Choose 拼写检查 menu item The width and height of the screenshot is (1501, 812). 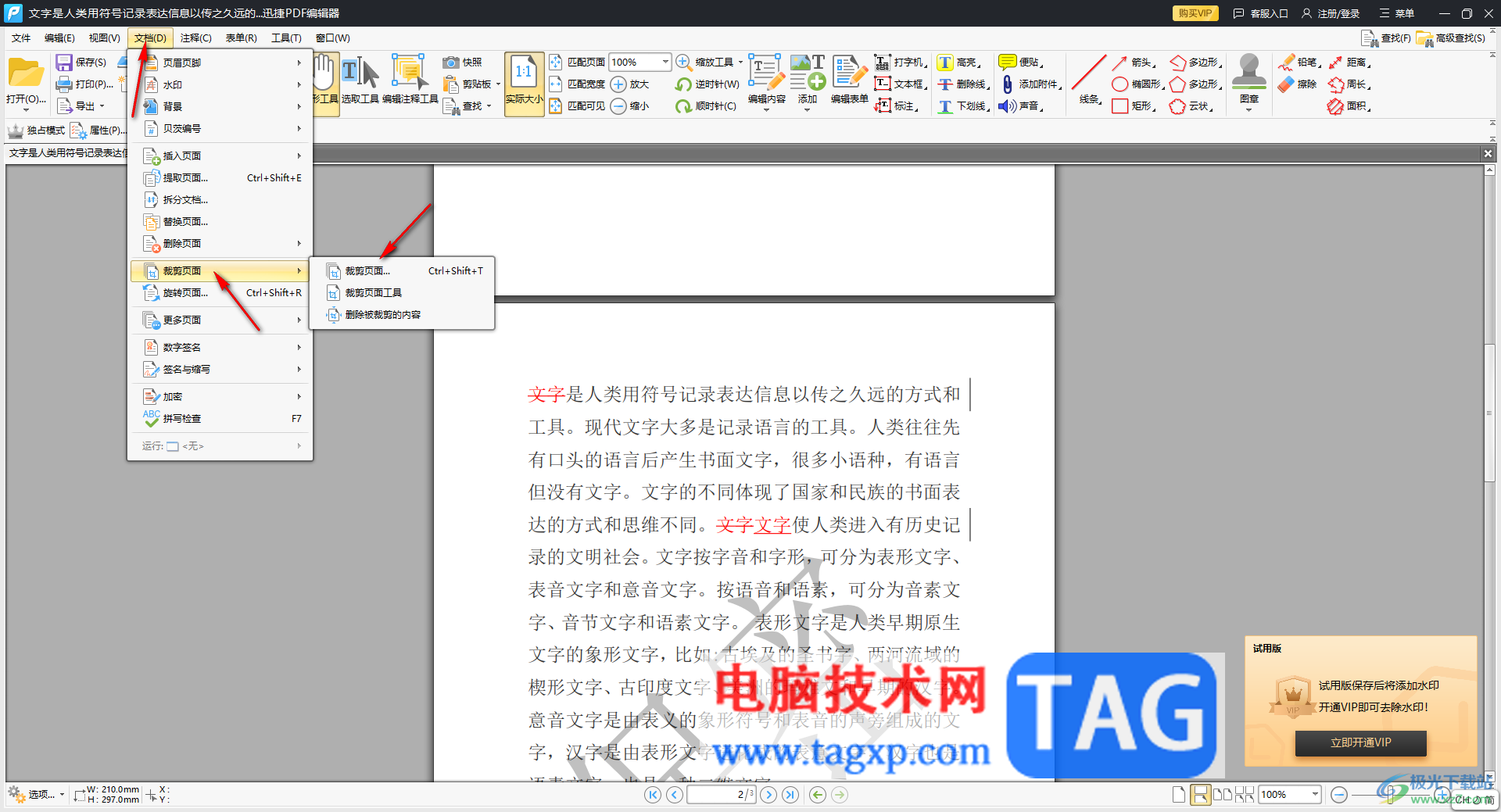click(220, 419)
